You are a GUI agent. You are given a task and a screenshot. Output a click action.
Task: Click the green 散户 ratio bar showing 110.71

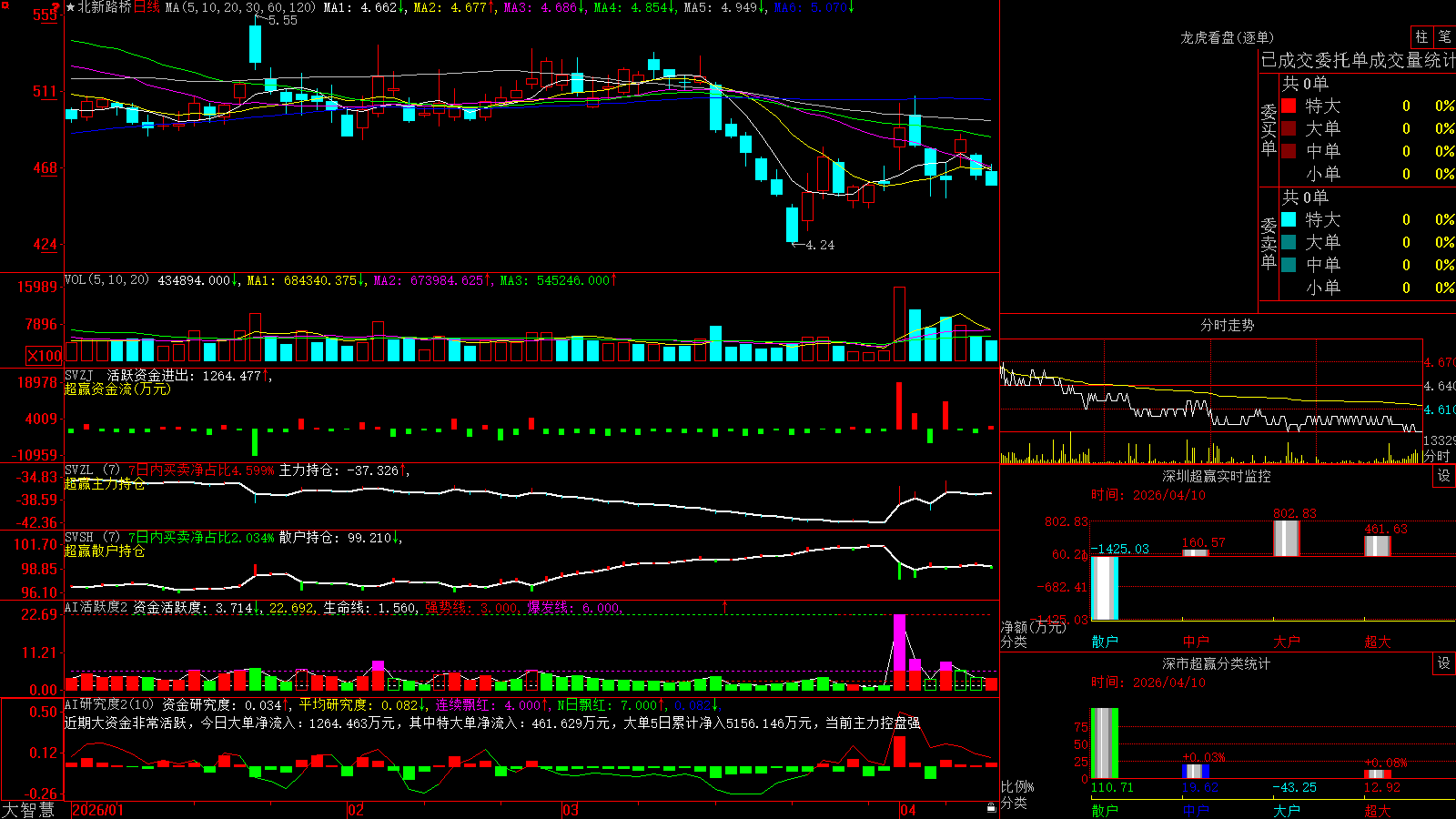click(1105, 743)
